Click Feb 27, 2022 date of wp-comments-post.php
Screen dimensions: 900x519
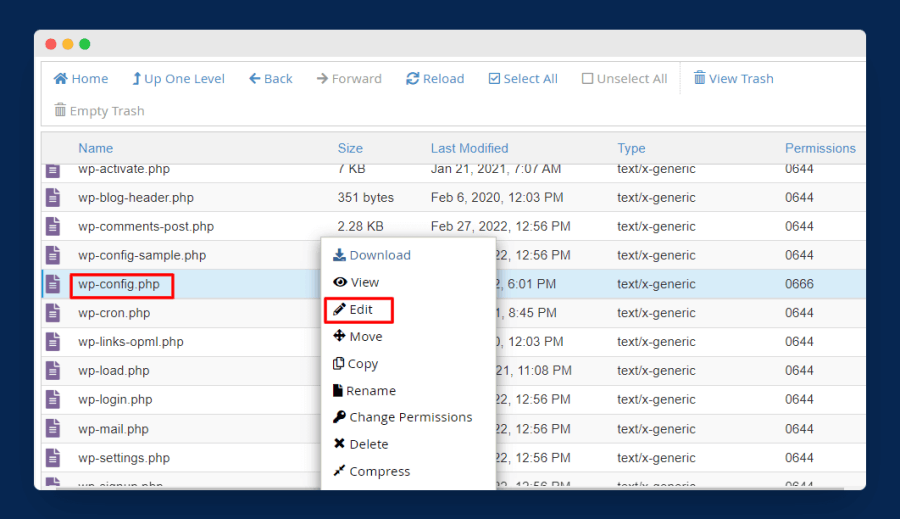click(x=501, y=226)
